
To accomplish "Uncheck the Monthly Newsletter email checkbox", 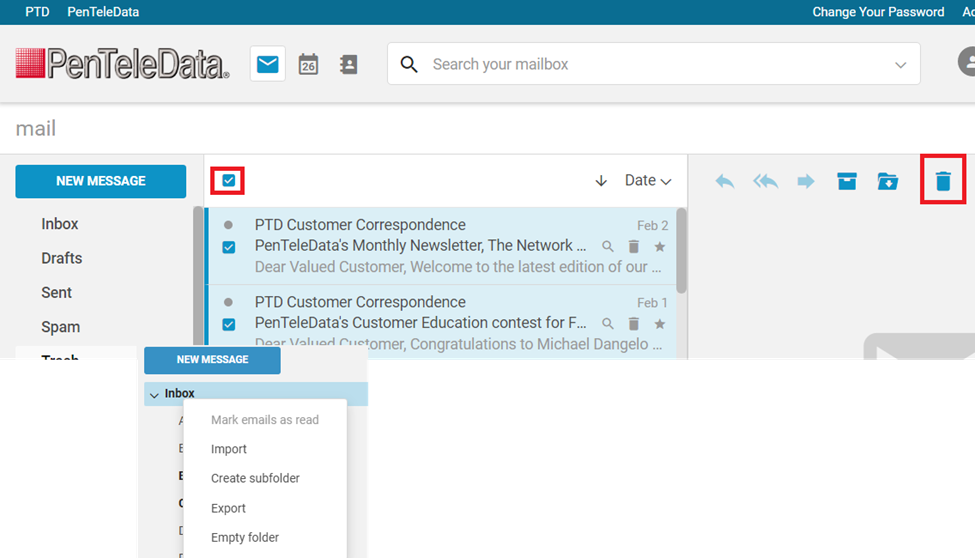I will coord(229,247).
